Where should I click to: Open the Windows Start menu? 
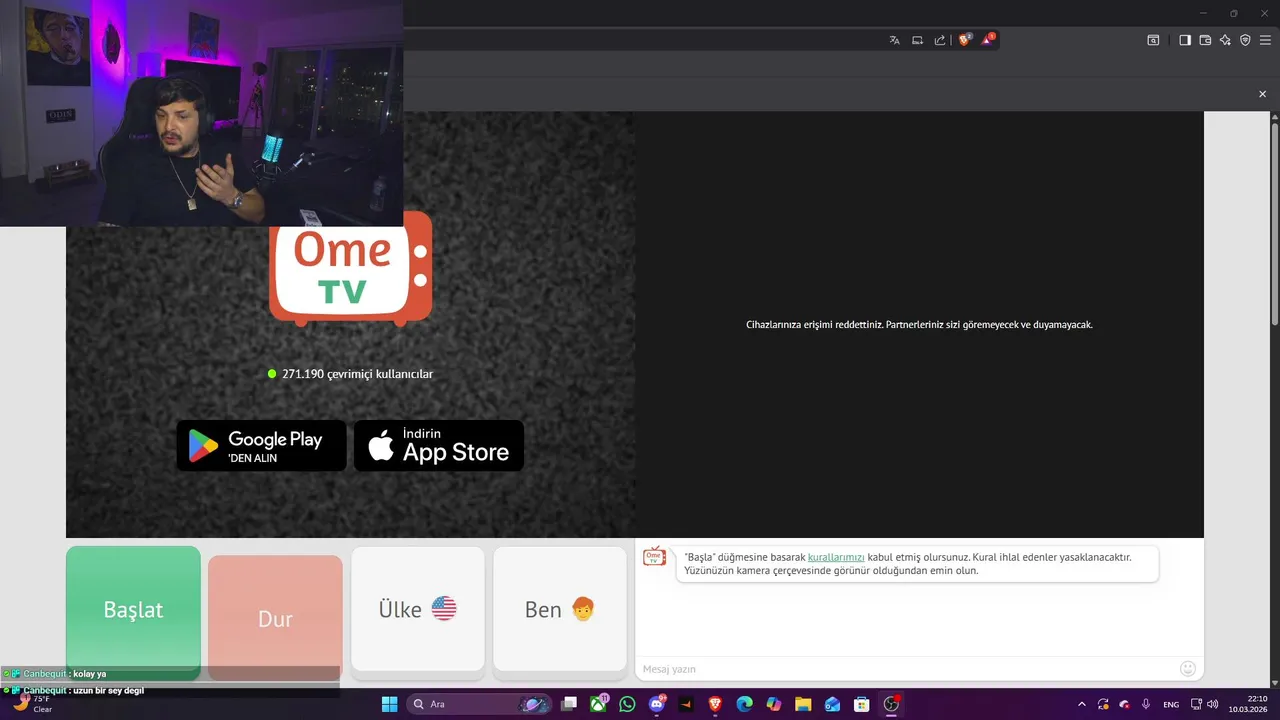click(x=389, y=704)
